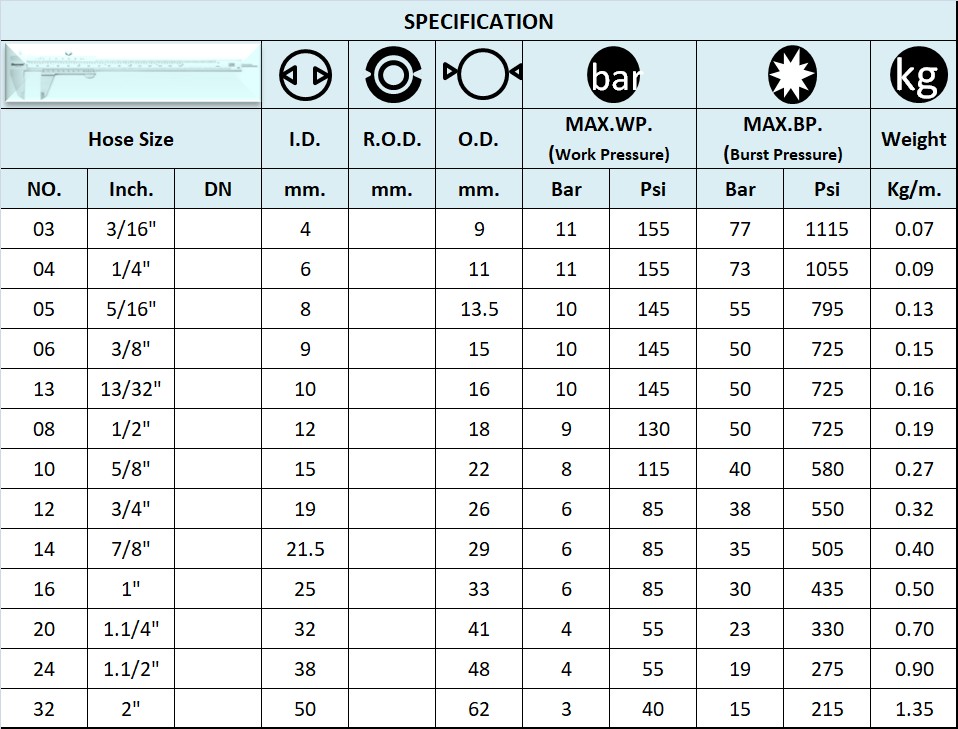Click the 13.5 mm O.D. value cell
This screenshot has height=729, width=958.
[x=478, y=309]
